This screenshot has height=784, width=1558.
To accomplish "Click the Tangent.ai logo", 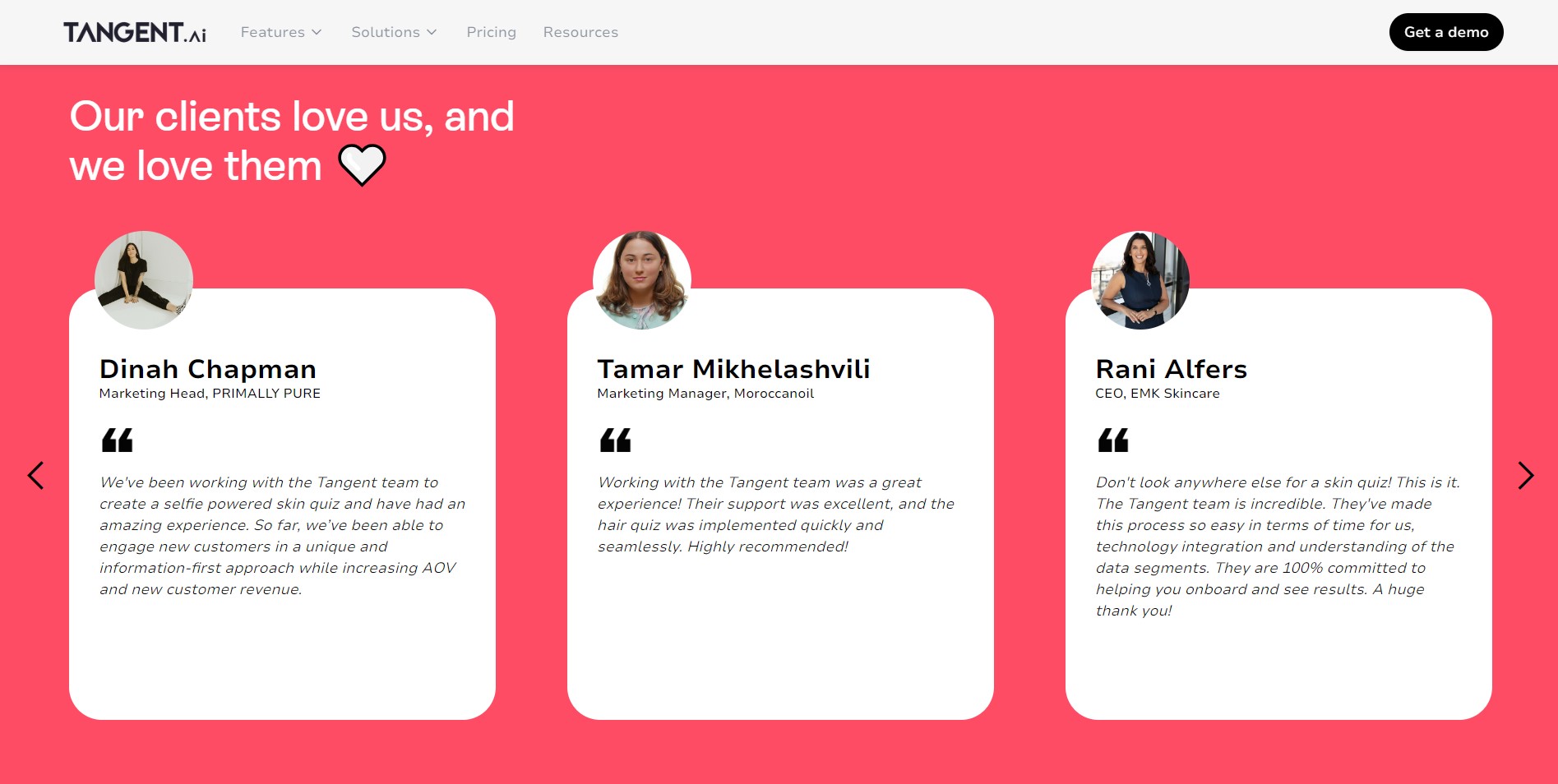I will 135,32.
